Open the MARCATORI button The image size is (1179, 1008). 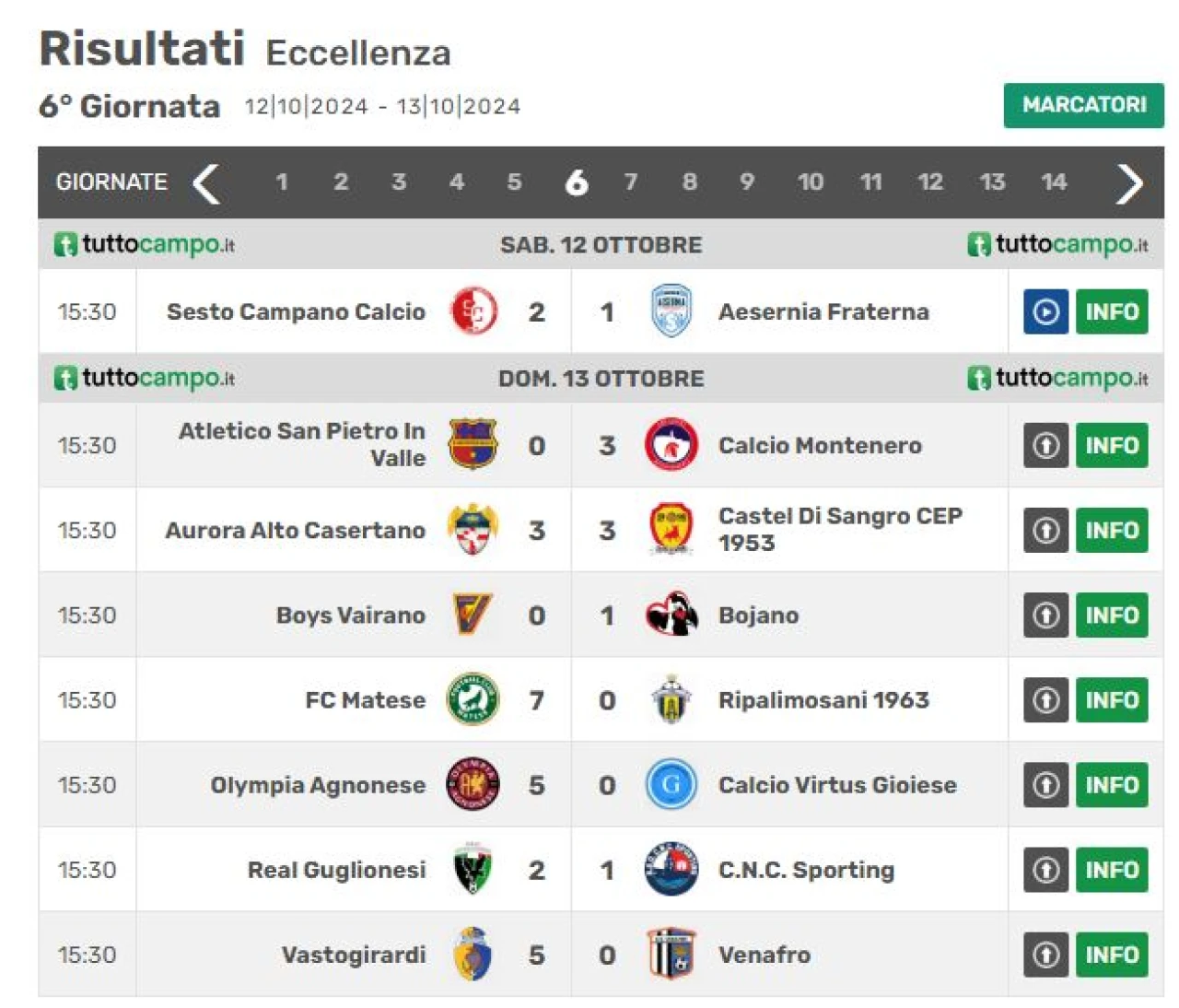[x=1084, y=105]
